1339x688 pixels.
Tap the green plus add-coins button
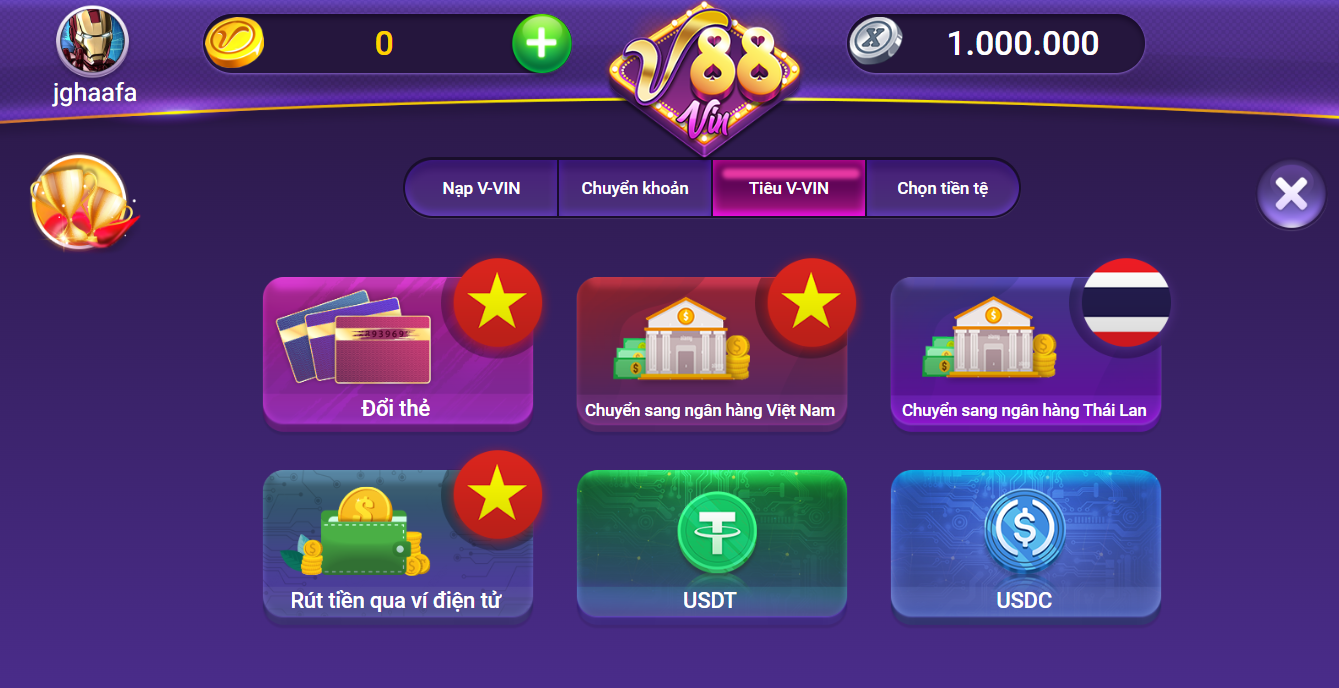click(x=542, y=43)
